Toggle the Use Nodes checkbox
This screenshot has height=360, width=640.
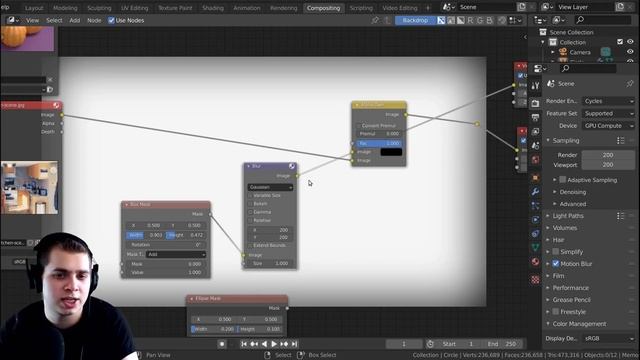(111, 20)
